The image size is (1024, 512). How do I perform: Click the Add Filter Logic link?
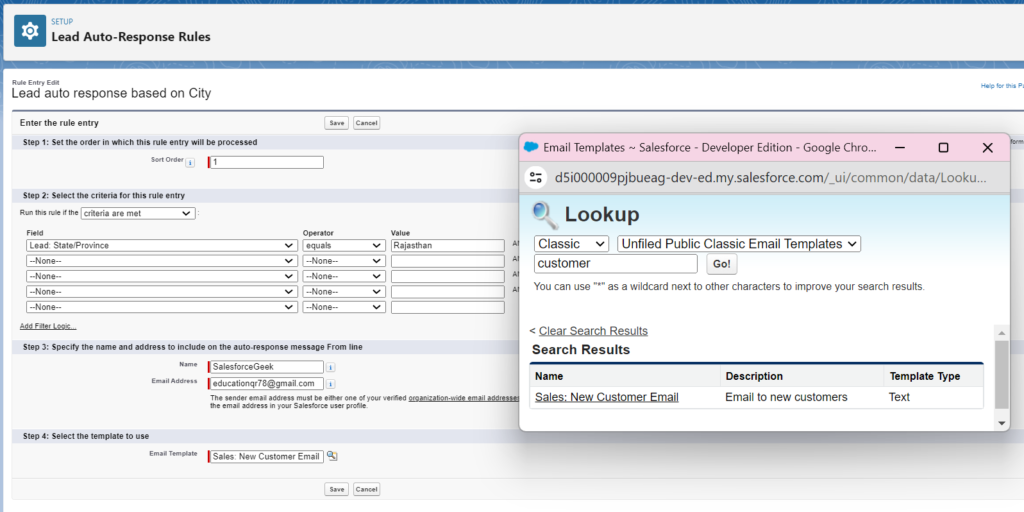[48, 326]
